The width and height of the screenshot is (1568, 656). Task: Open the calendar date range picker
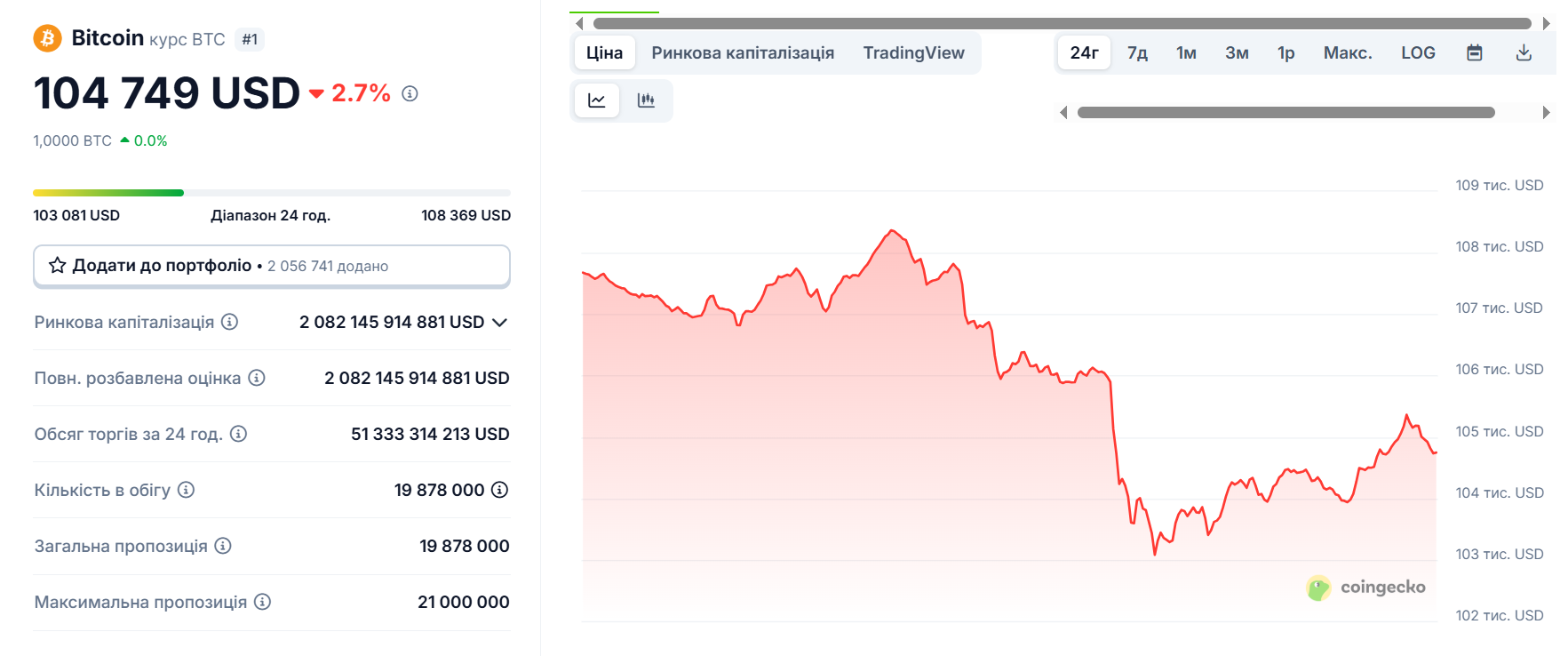(x=1474, y=53)
